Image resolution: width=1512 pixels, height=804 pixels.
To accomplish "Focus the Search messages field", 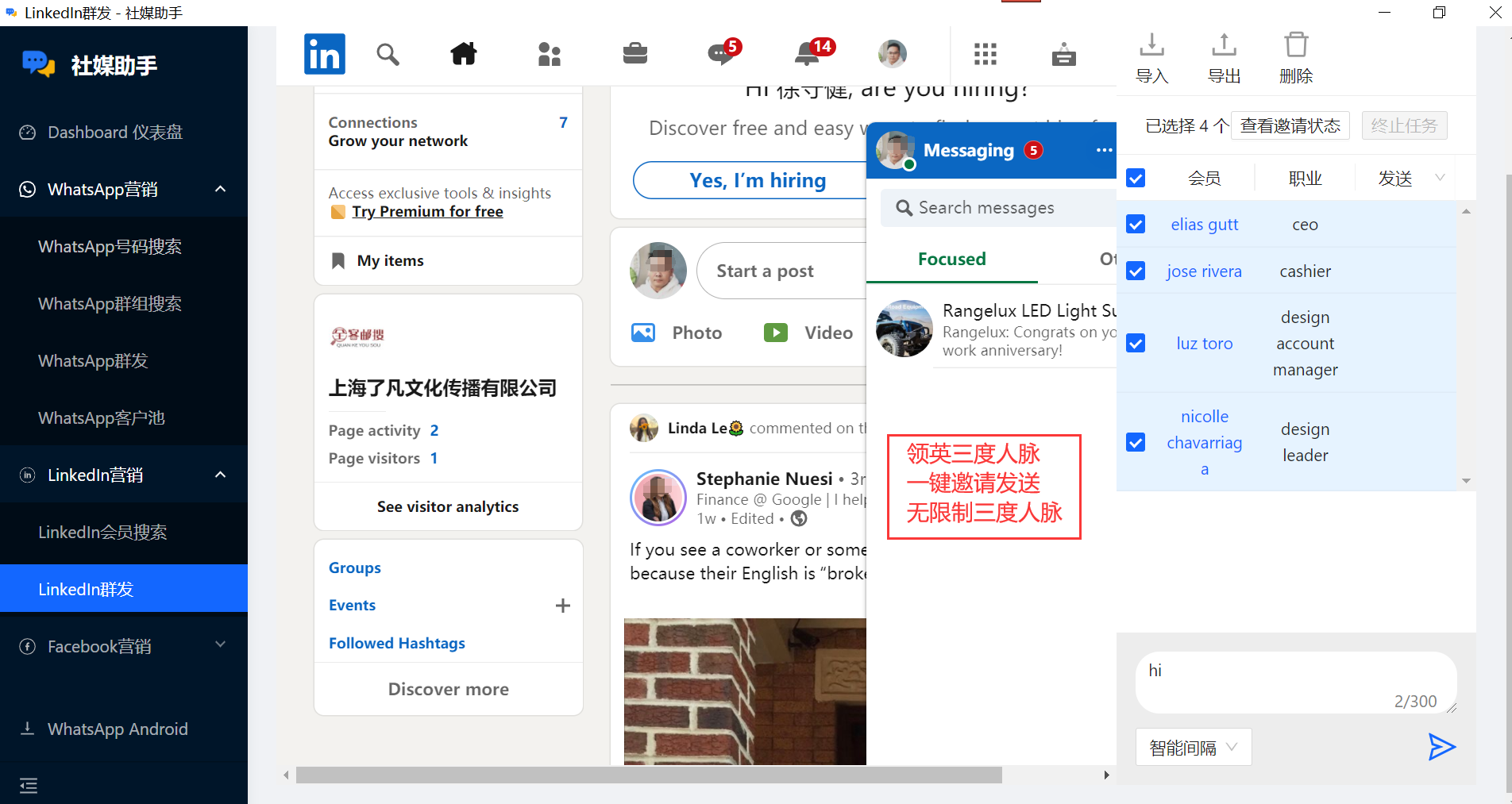I will click(999, 207).
